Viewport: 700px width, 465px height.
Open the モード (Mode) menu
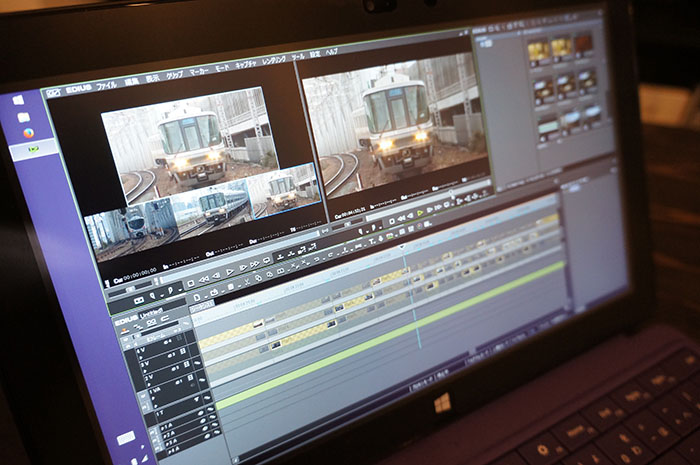tap(222, 68)
